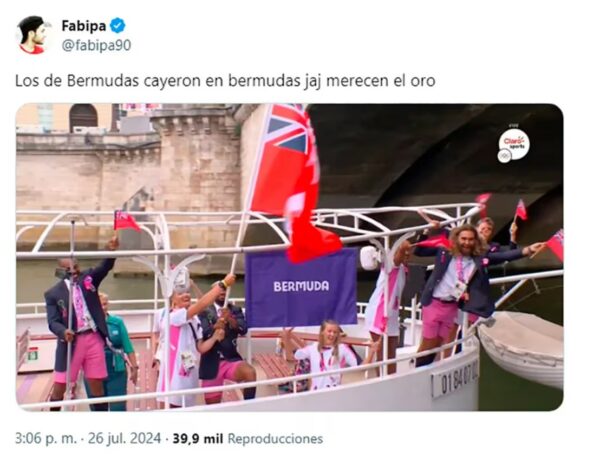Click the small red flag held by left man
This screenshot has width=600, height=455.
126,221
